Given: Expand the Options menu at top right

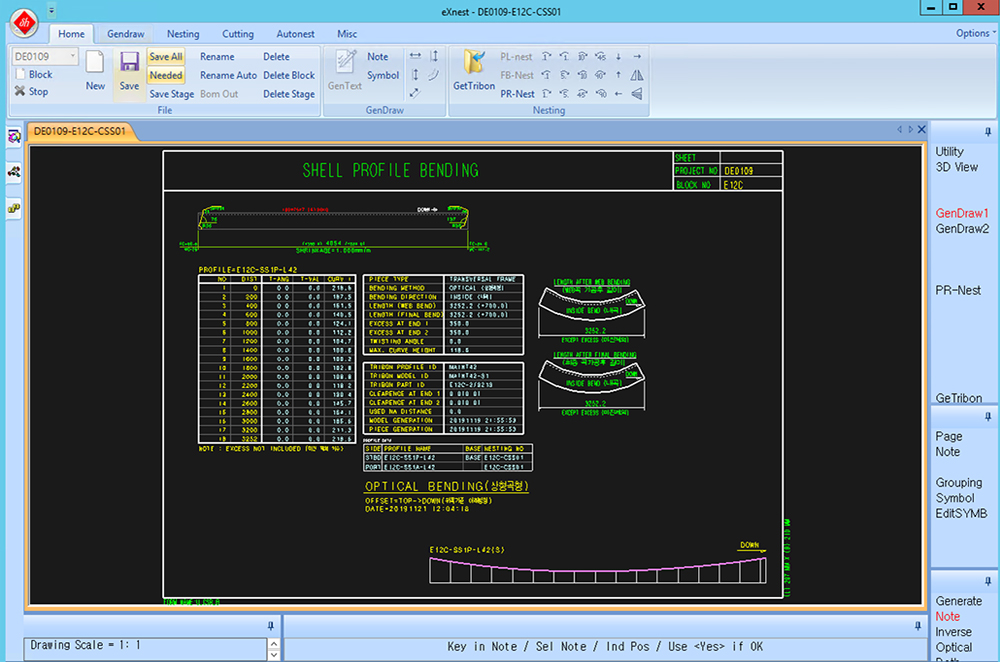Looking at the screenshot, I should (975, 33).
